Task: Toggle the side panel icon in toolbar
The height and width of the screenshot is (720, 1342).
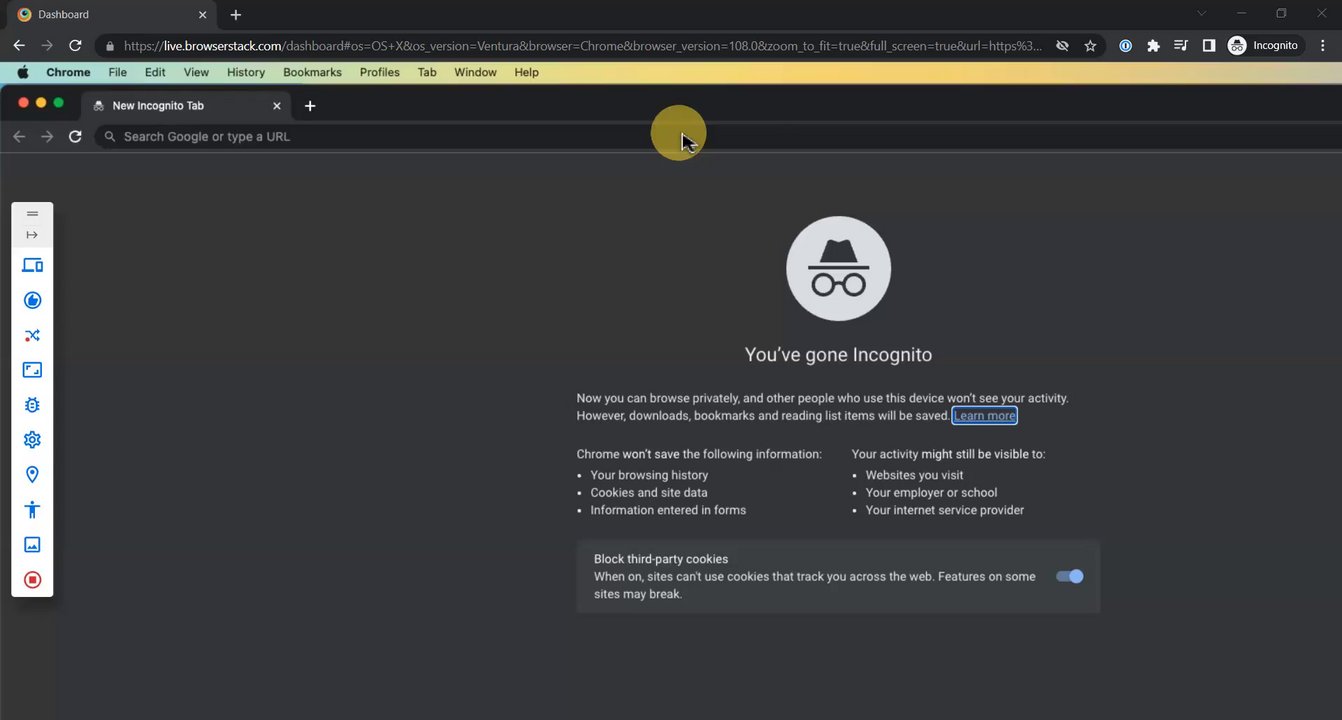Action: click(1208, 46)
